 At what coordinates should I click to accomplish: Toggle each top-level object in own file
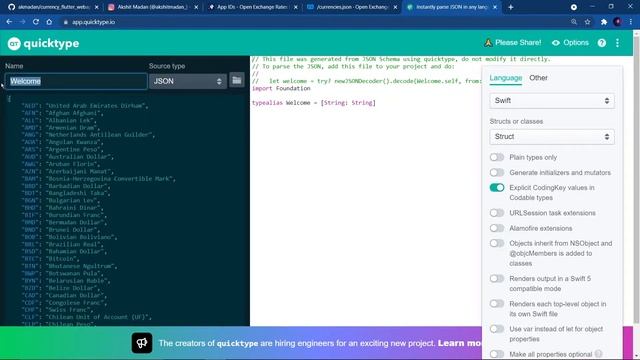point(497,304)
